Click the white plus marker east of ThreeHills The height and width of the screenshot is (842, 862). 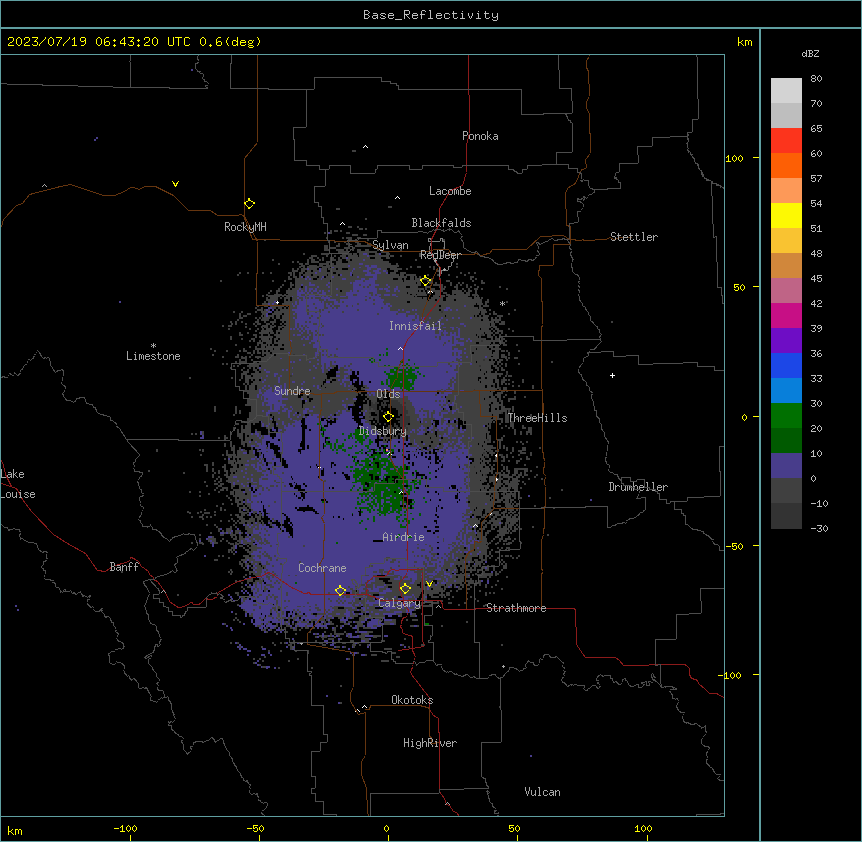(612, 375)
